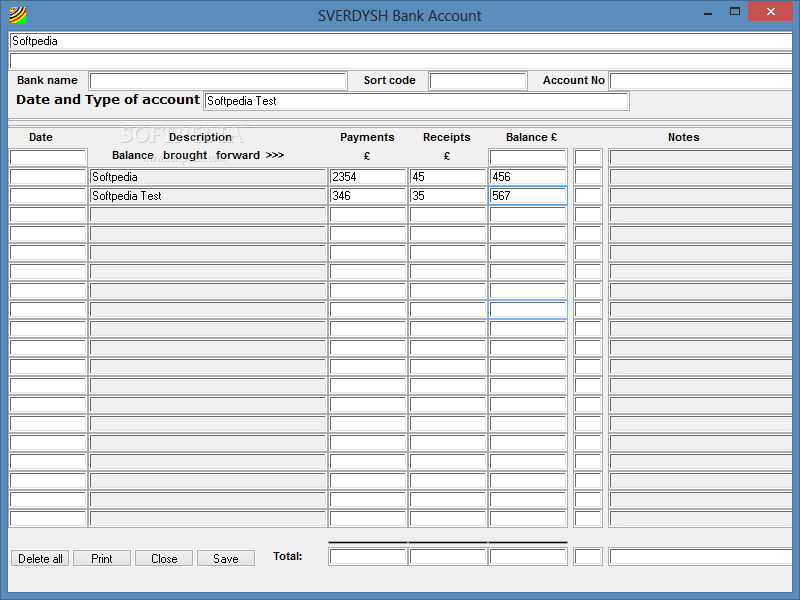Click the Account No label
This screenshot has width=800, height=600.
point(573,80)
